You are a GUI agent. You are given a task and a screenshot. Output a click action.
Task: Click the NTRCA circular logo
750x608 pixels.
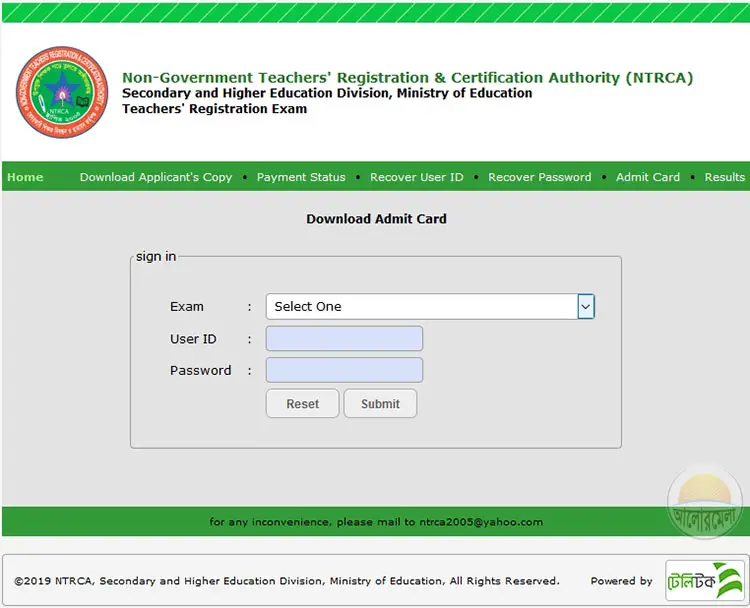[x=61, y=93]
